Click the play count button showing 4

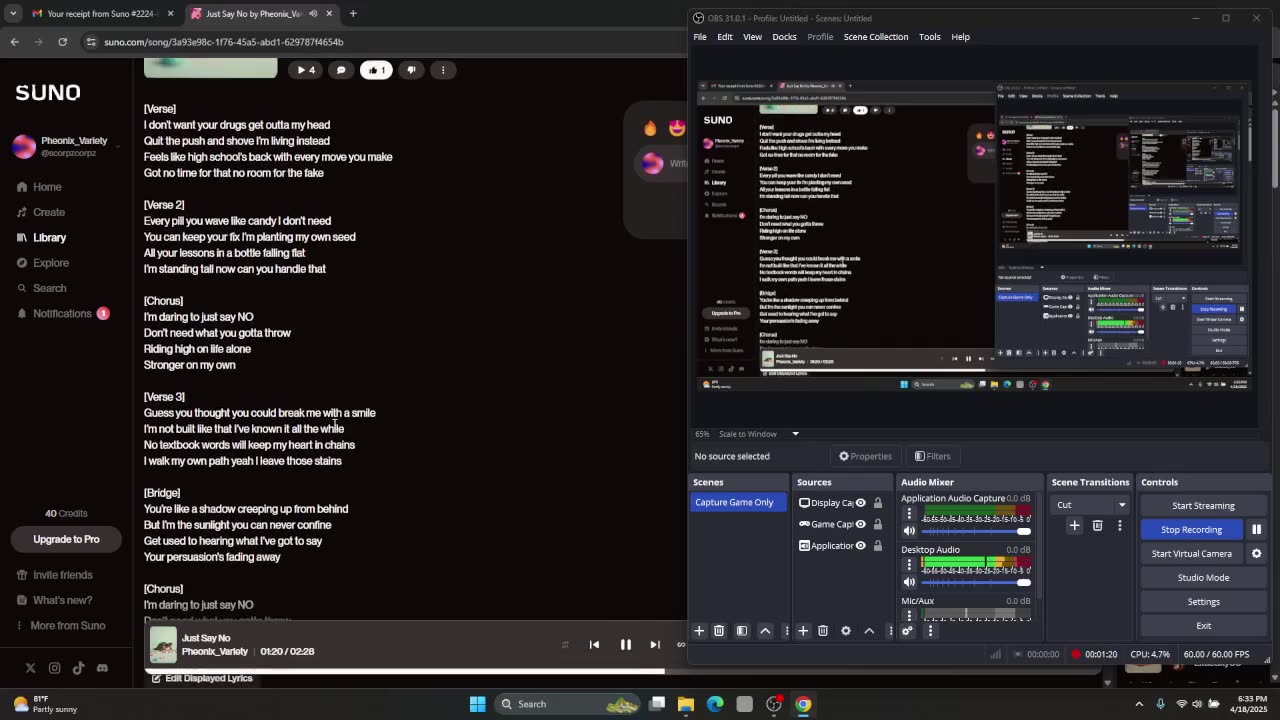306,70
